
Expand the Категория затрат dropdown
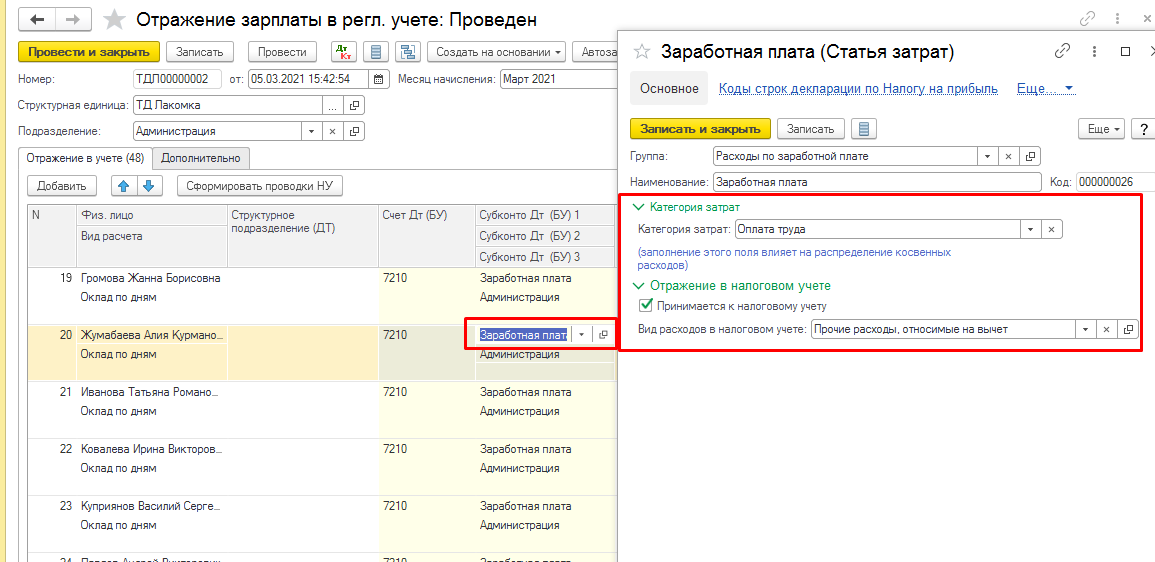(1030, 229)
